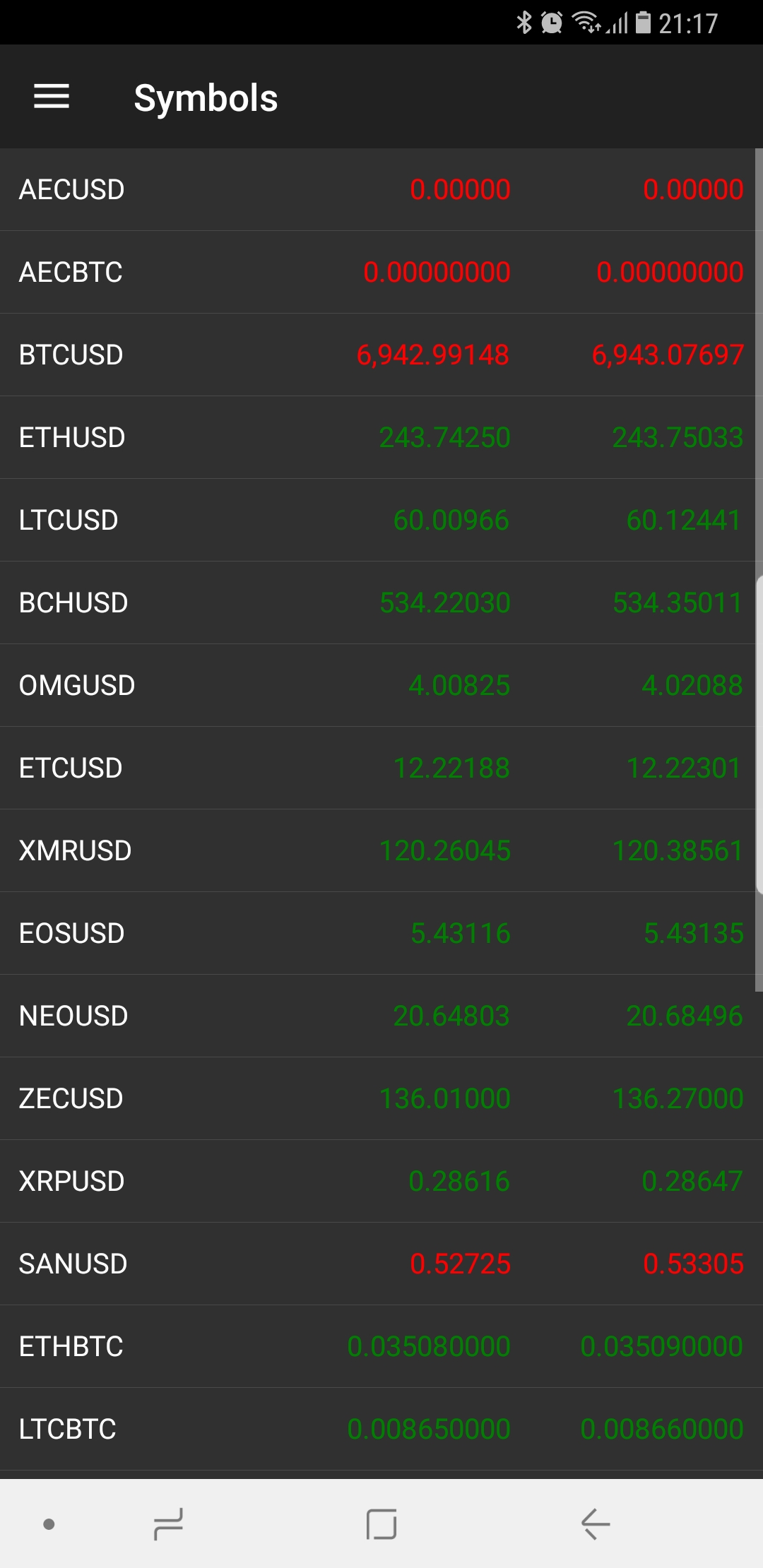Screen dimensions: 763x1568
Task: Click the BTCUSD bid price 6,942.99148
Action: point(432,355)
